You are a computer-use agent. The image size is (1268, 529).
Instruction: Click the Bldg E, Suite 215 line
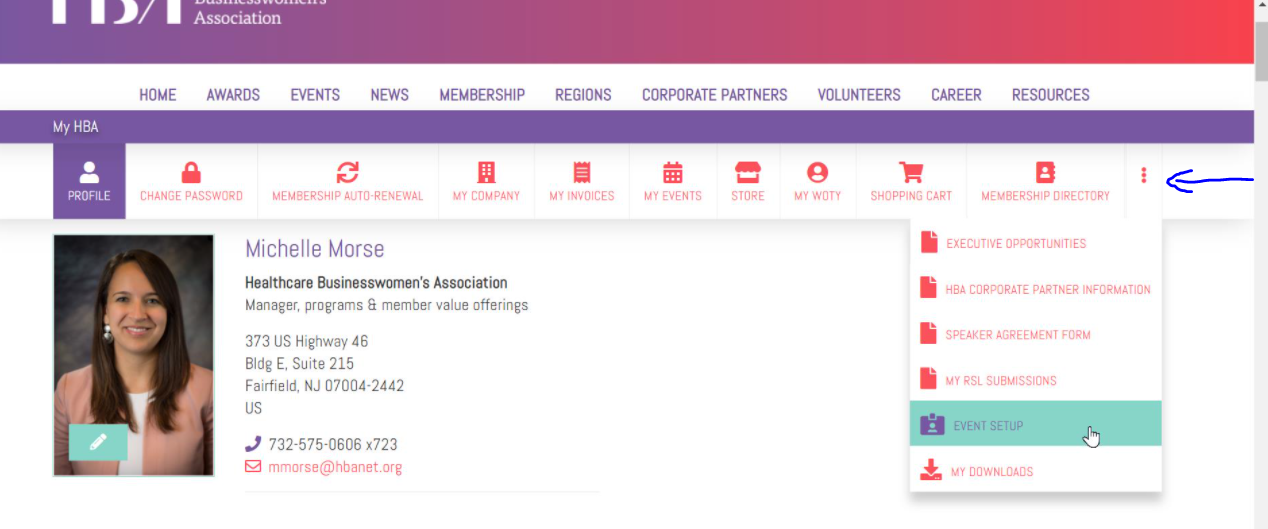pos(300,364)
